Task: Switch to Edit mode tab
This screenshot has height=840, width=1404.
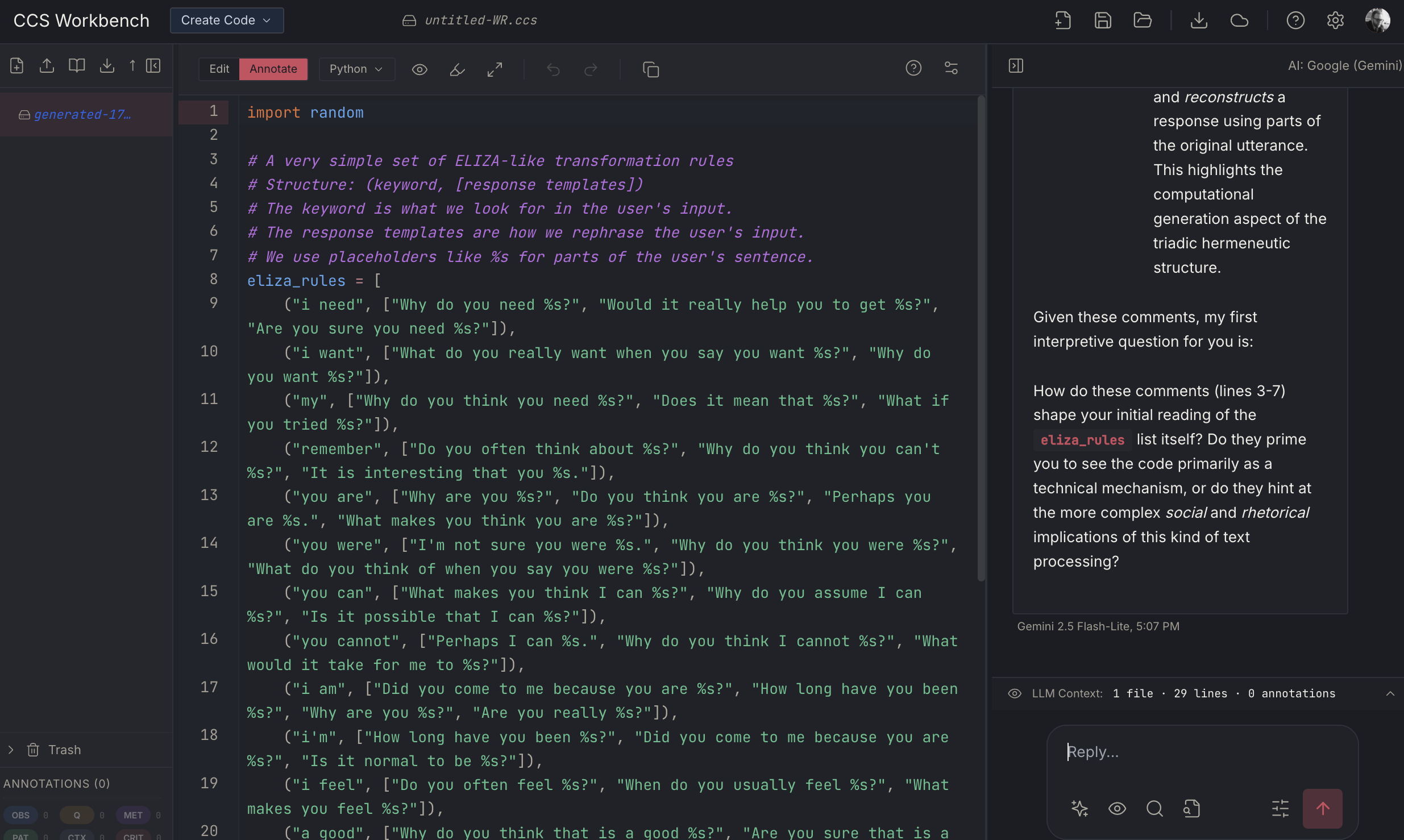Action: click(219, 69)
